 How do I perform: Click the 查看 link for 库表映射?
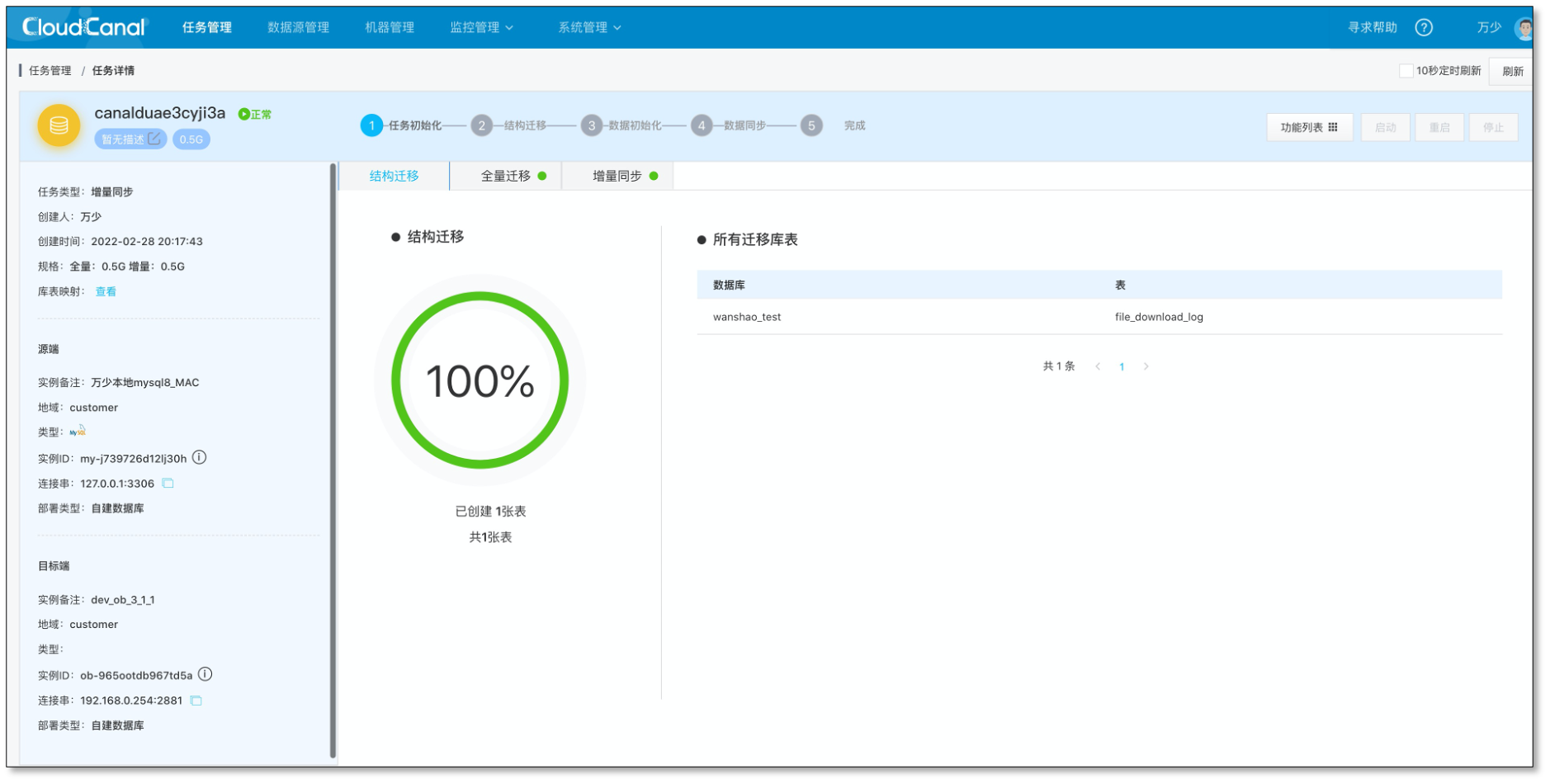click(x=106, y=291)
